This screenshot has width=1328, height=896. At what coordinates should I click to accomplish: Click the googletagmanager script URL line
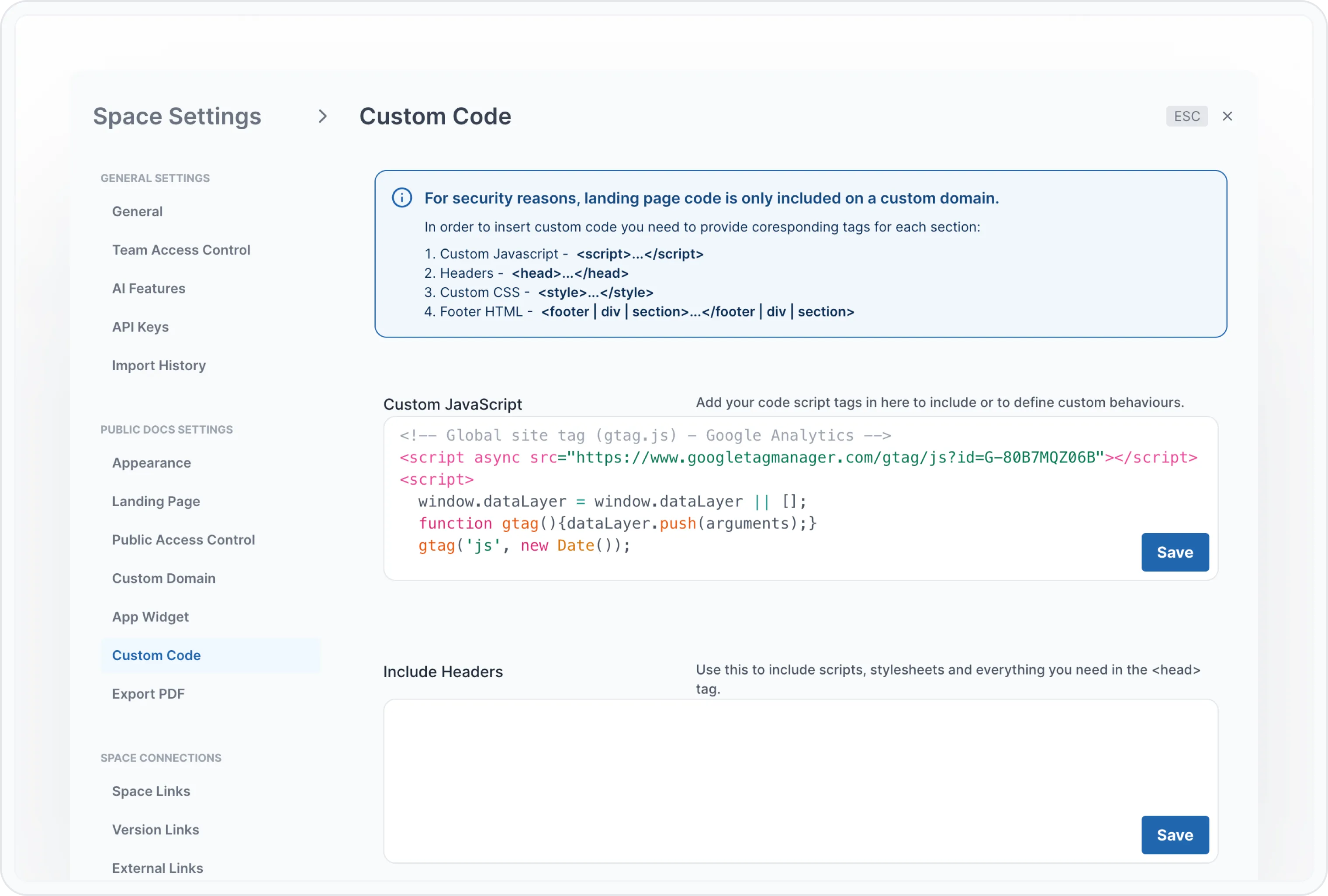tap(798, 458)
